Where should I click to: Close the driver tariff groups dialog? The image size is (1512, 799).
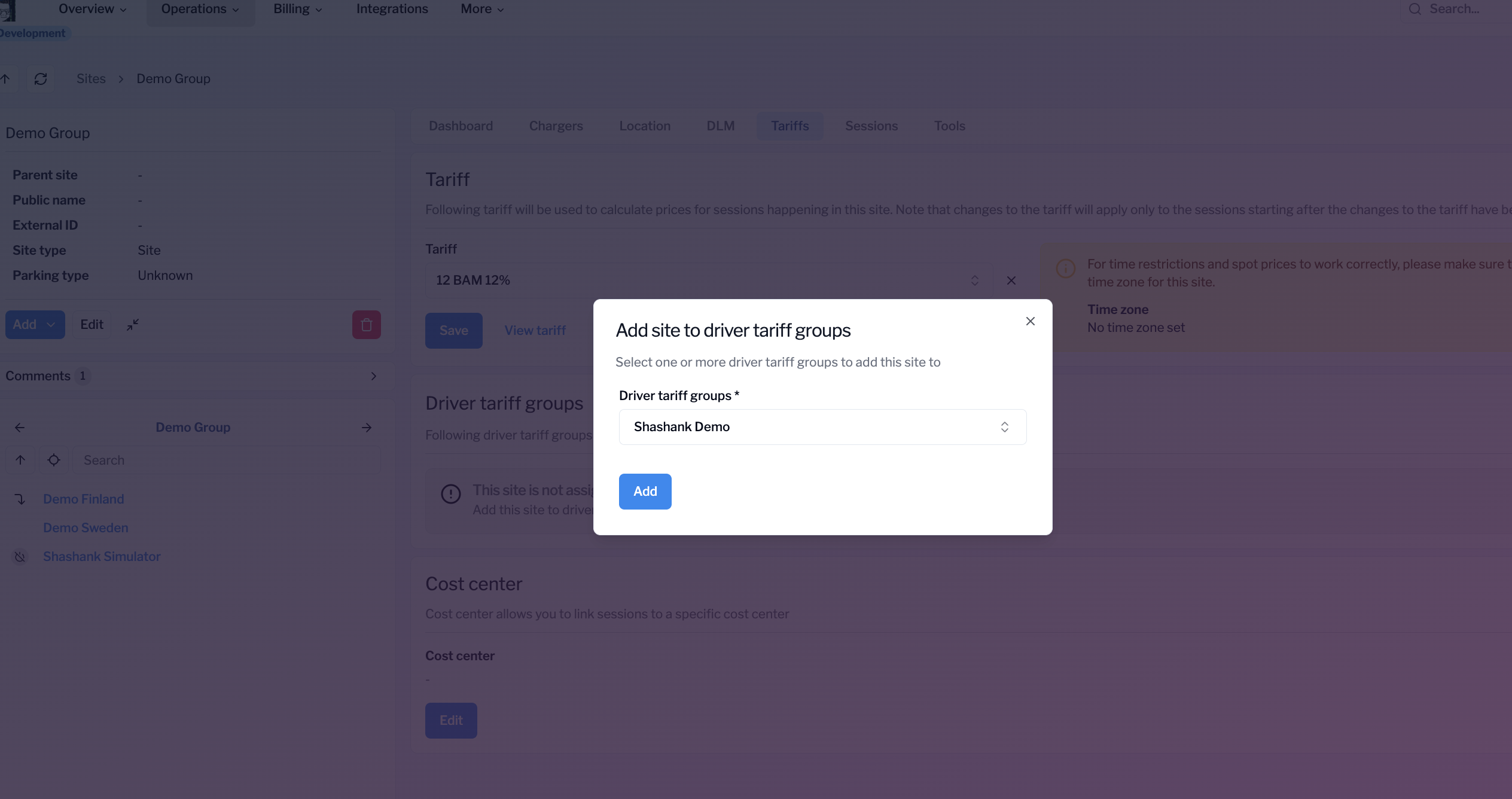(x=1030, y=321)
